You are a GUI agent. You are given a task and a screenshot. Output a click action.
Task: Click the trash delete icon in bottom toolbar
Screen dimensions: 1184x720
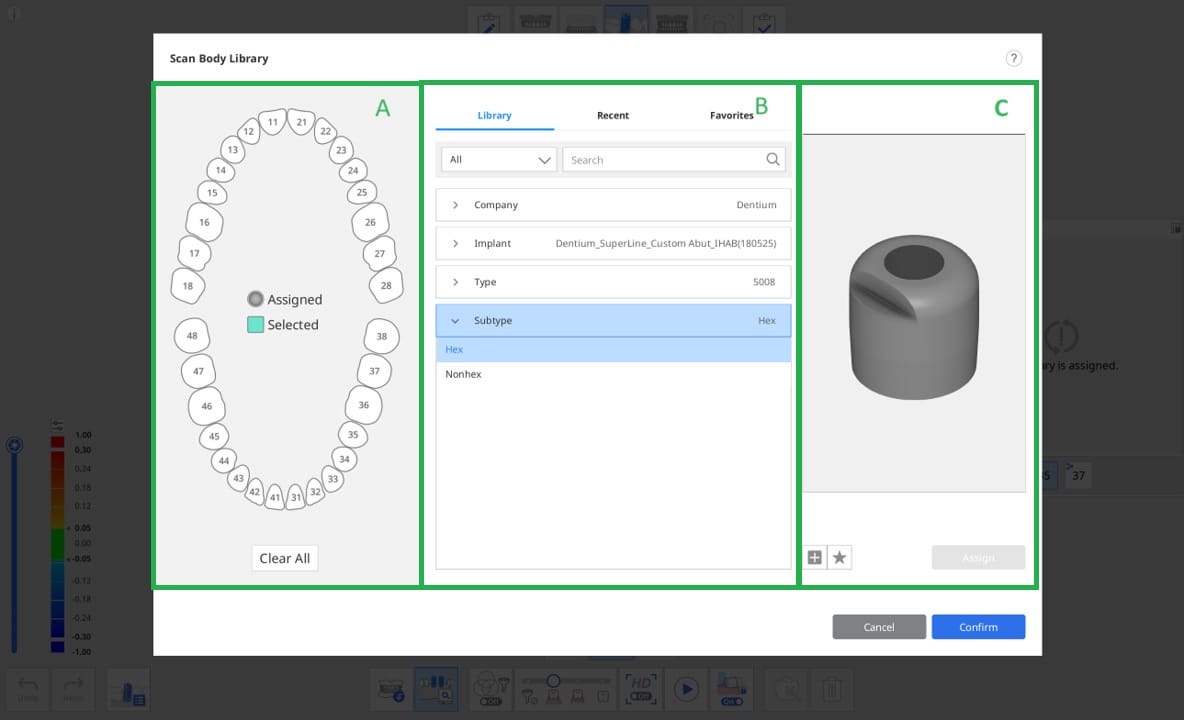pyautogui.click(x=831, y=689)
